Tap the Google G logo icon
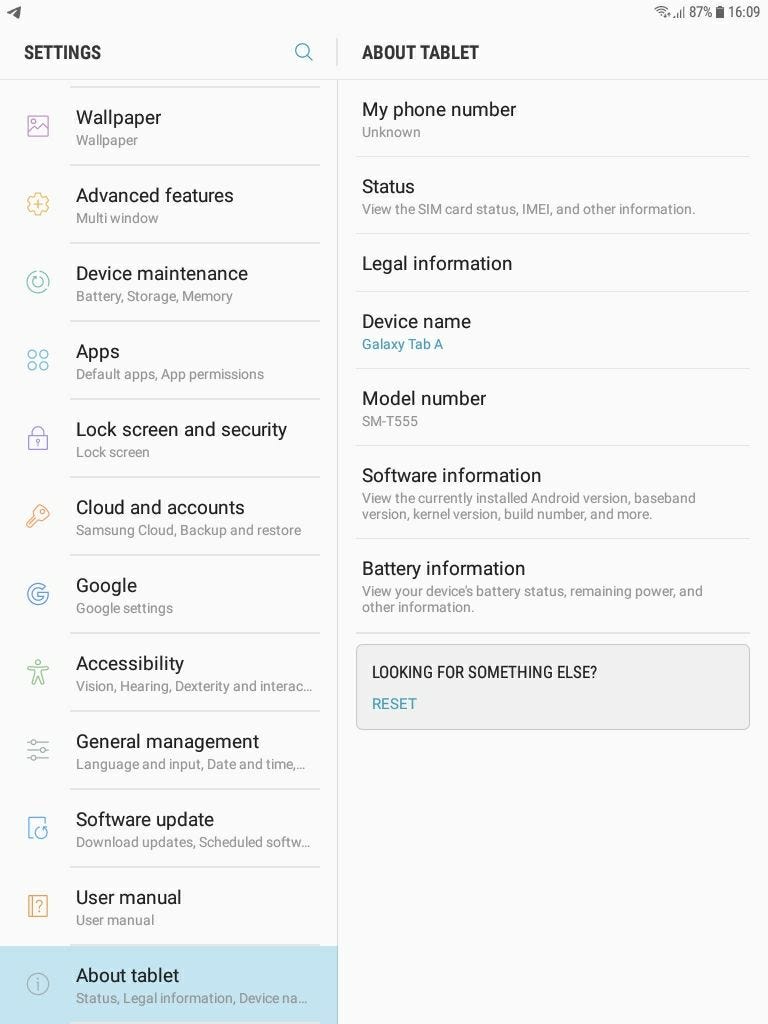 click(x=38, y=594)
